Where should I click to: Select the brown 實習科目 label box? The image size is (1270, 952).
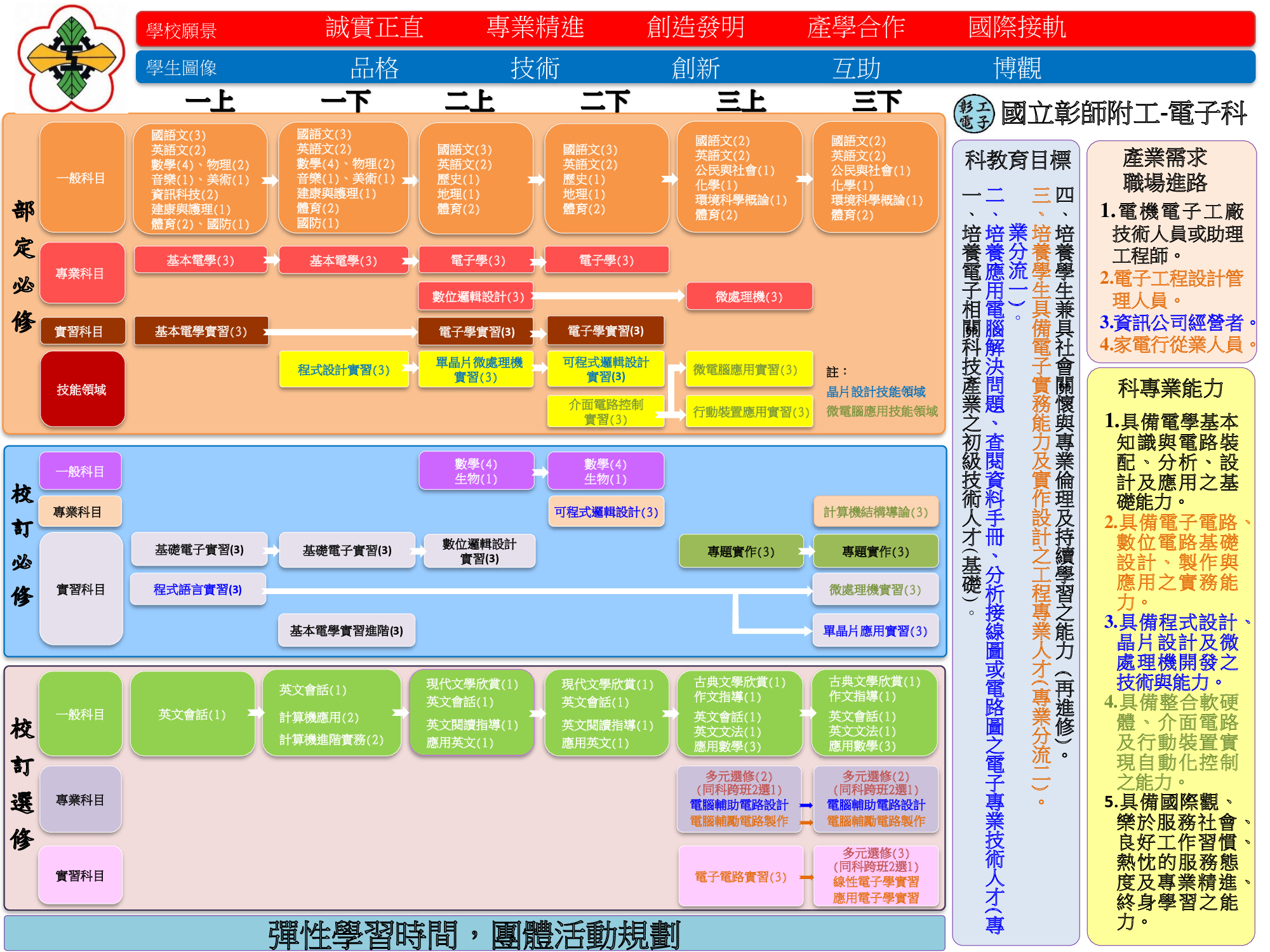click(83, 331)
